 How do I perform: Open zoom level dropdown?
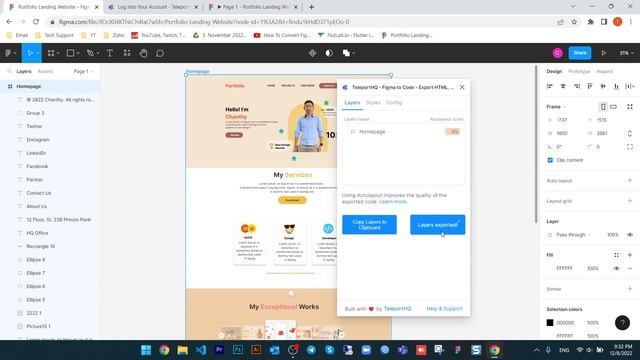627,53
